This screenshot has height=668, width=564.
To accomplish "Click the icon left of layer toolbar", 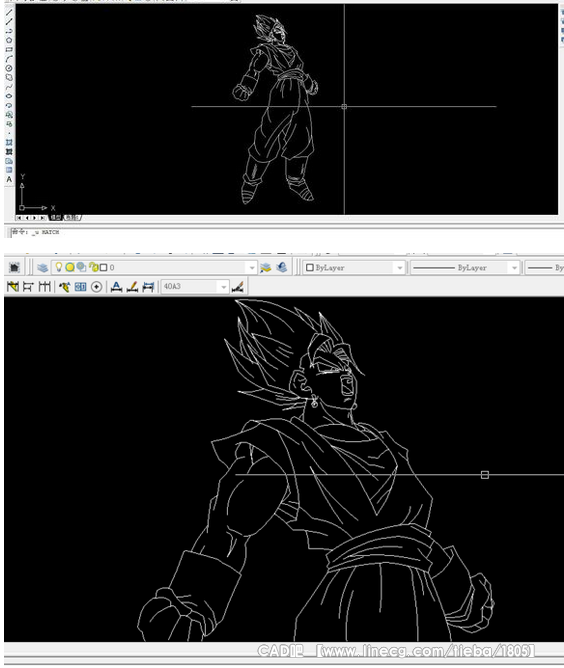I will pos(14,268).
